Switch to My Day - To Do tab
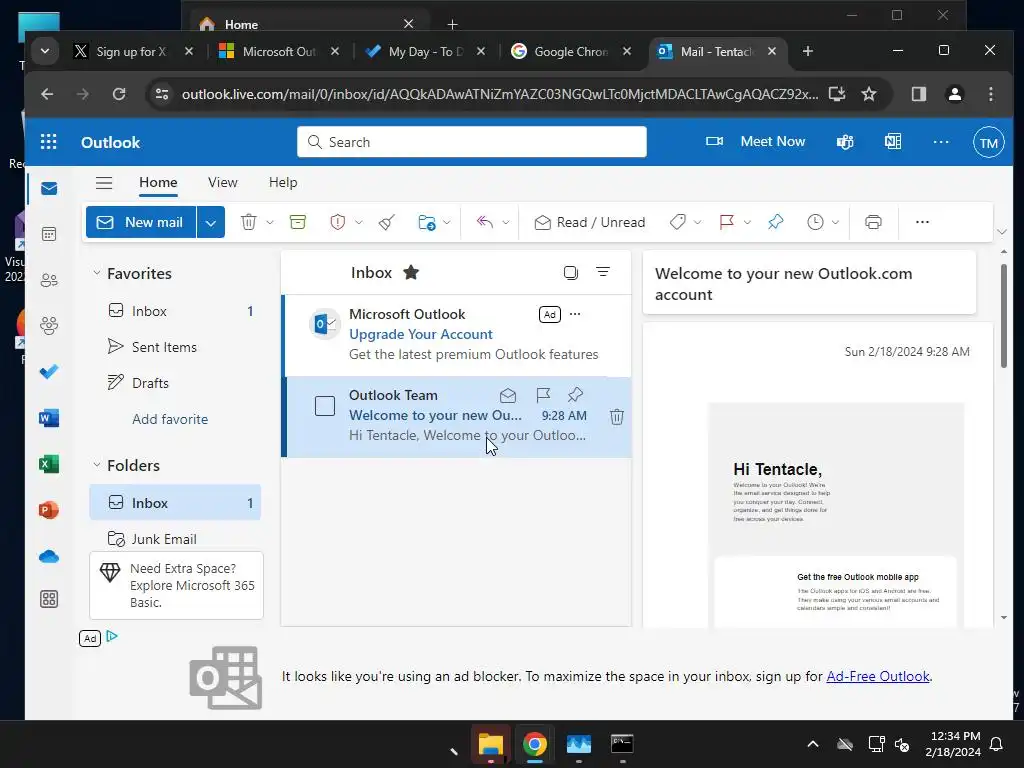 pyautogui.click(x=425, y=52)
